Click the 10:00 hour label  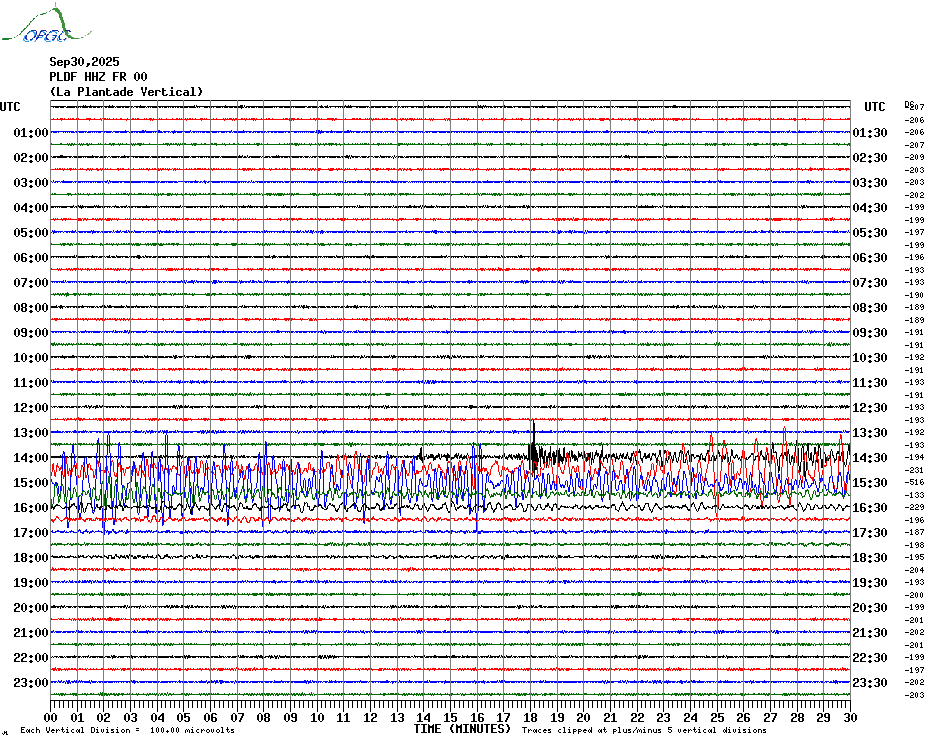[x=31, y=358]
